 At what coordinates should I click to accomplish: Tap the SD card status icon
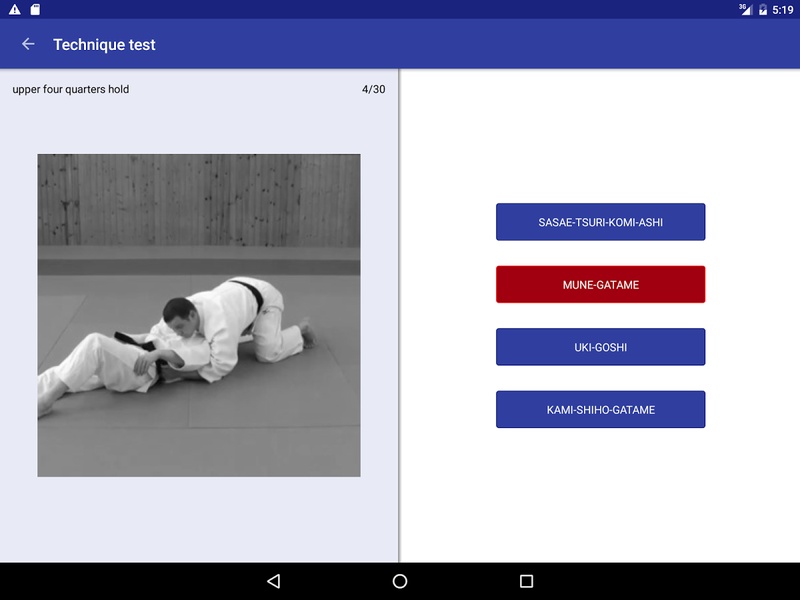(35, 9)
